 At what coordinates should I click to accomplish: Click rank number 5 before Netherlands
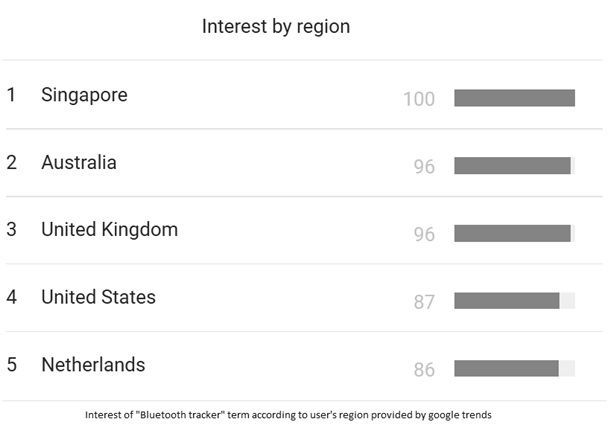coord(11,364)
